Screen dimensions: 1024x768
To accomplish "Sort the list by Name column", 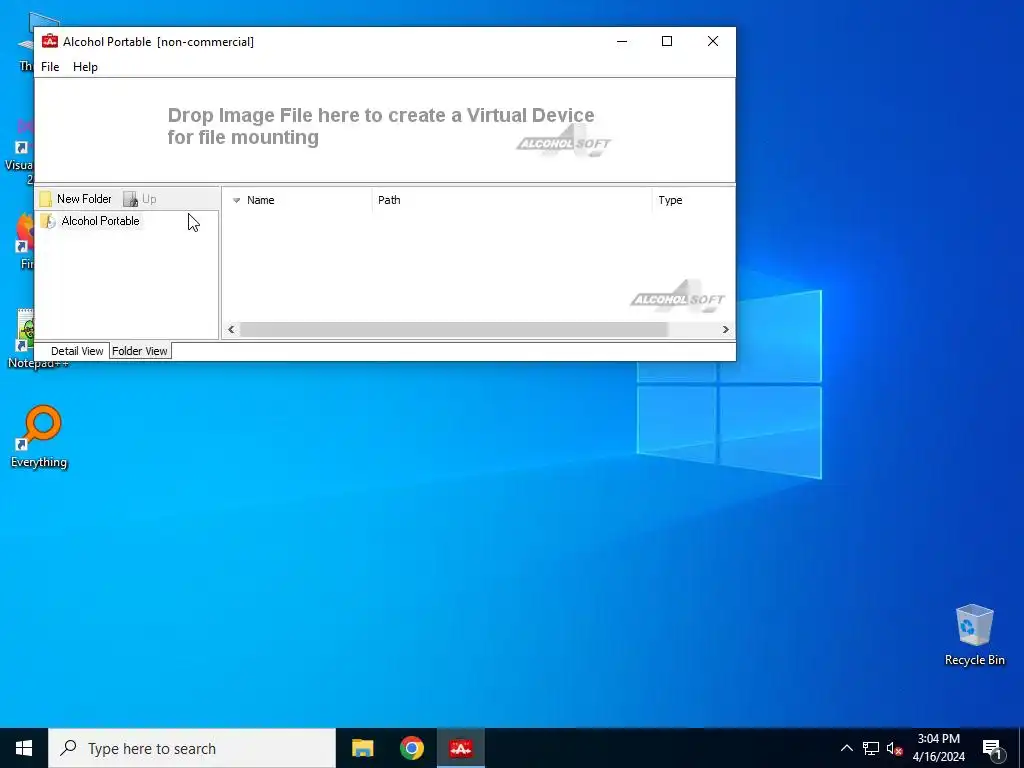I will [297, 200].
